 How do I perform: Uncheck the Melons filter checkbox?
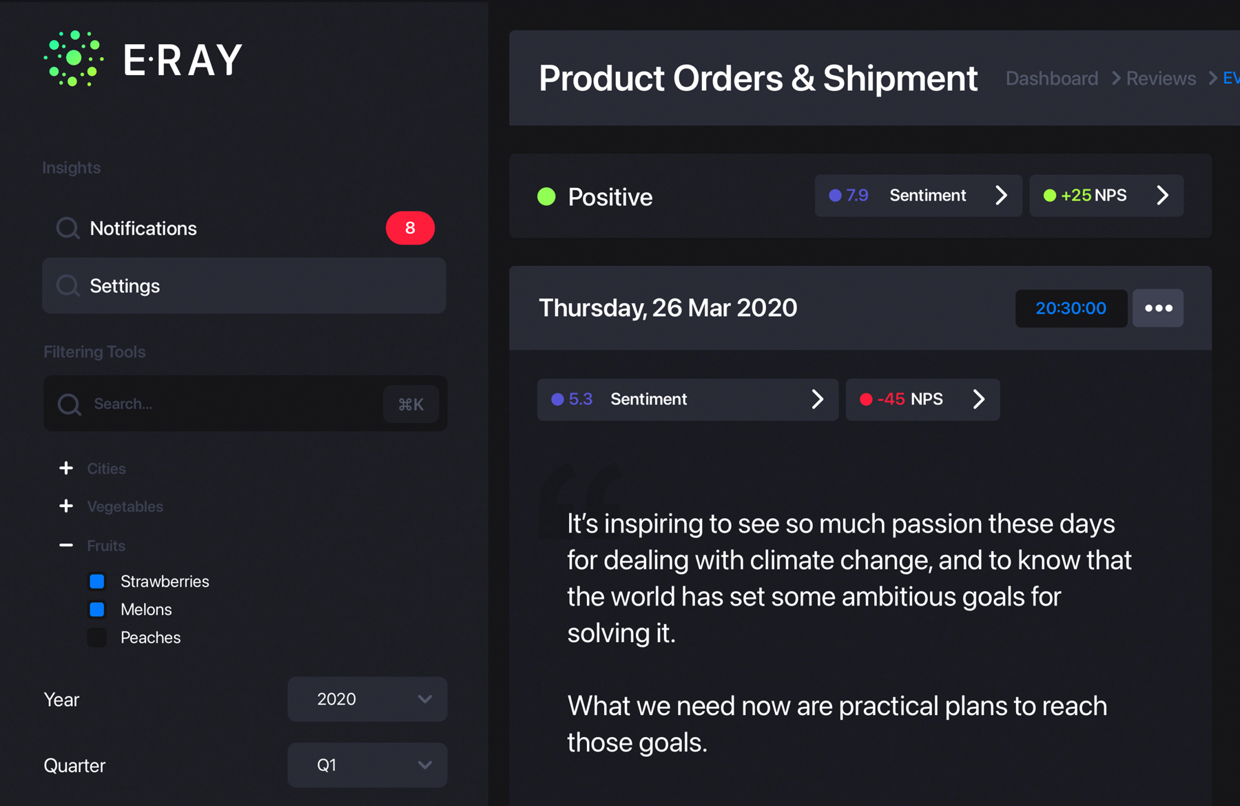click(97, 609)
